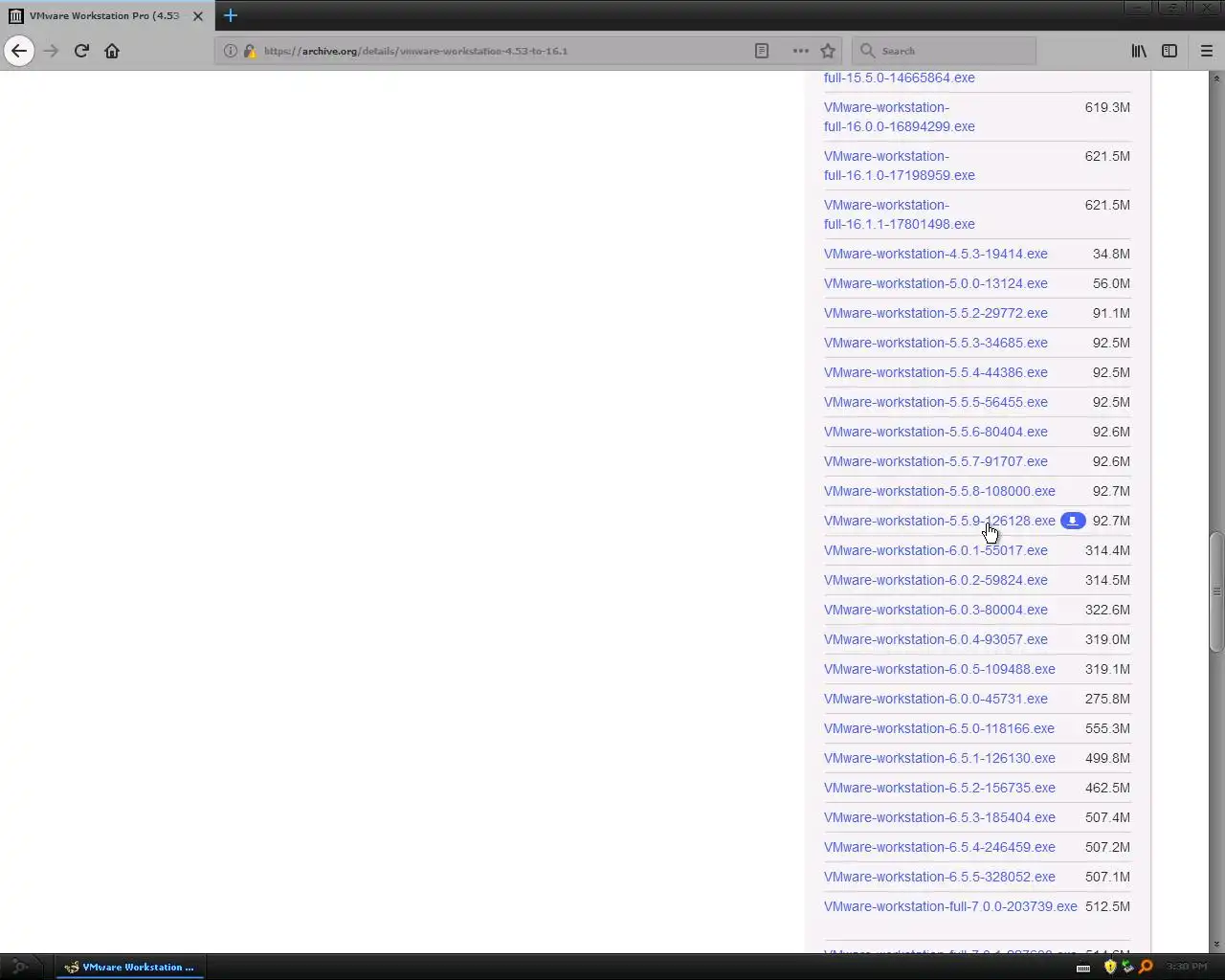
Task: Click the scrollbar down arrow
Action: (1216, 944)
